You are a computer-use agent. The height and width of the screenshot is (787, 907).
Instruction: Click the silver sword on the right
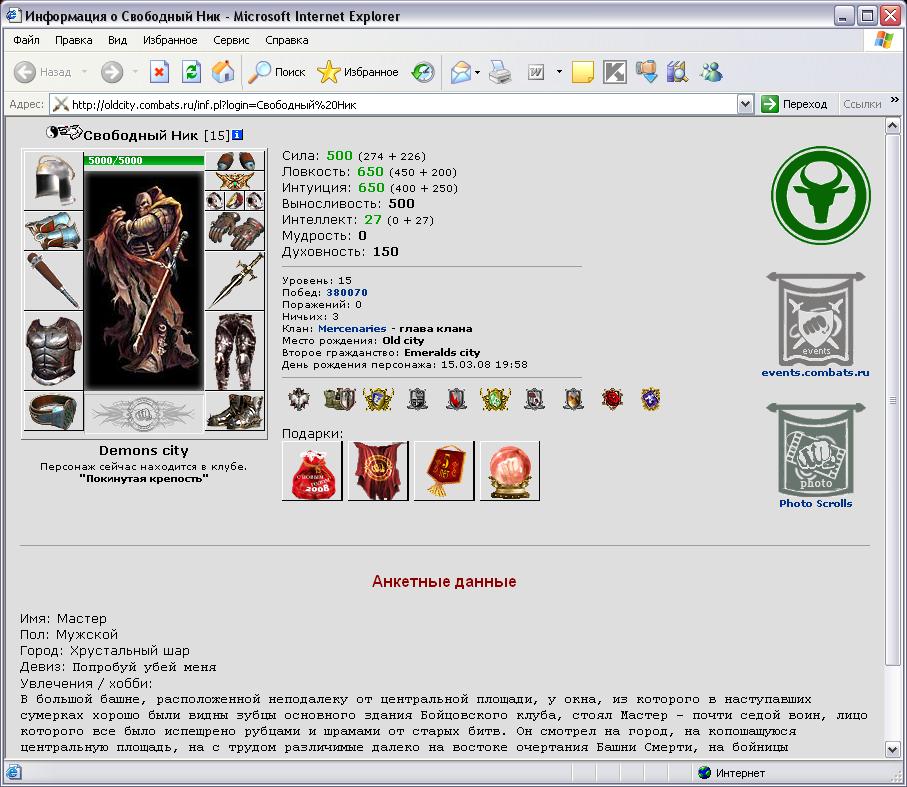(x=235, y=280)
